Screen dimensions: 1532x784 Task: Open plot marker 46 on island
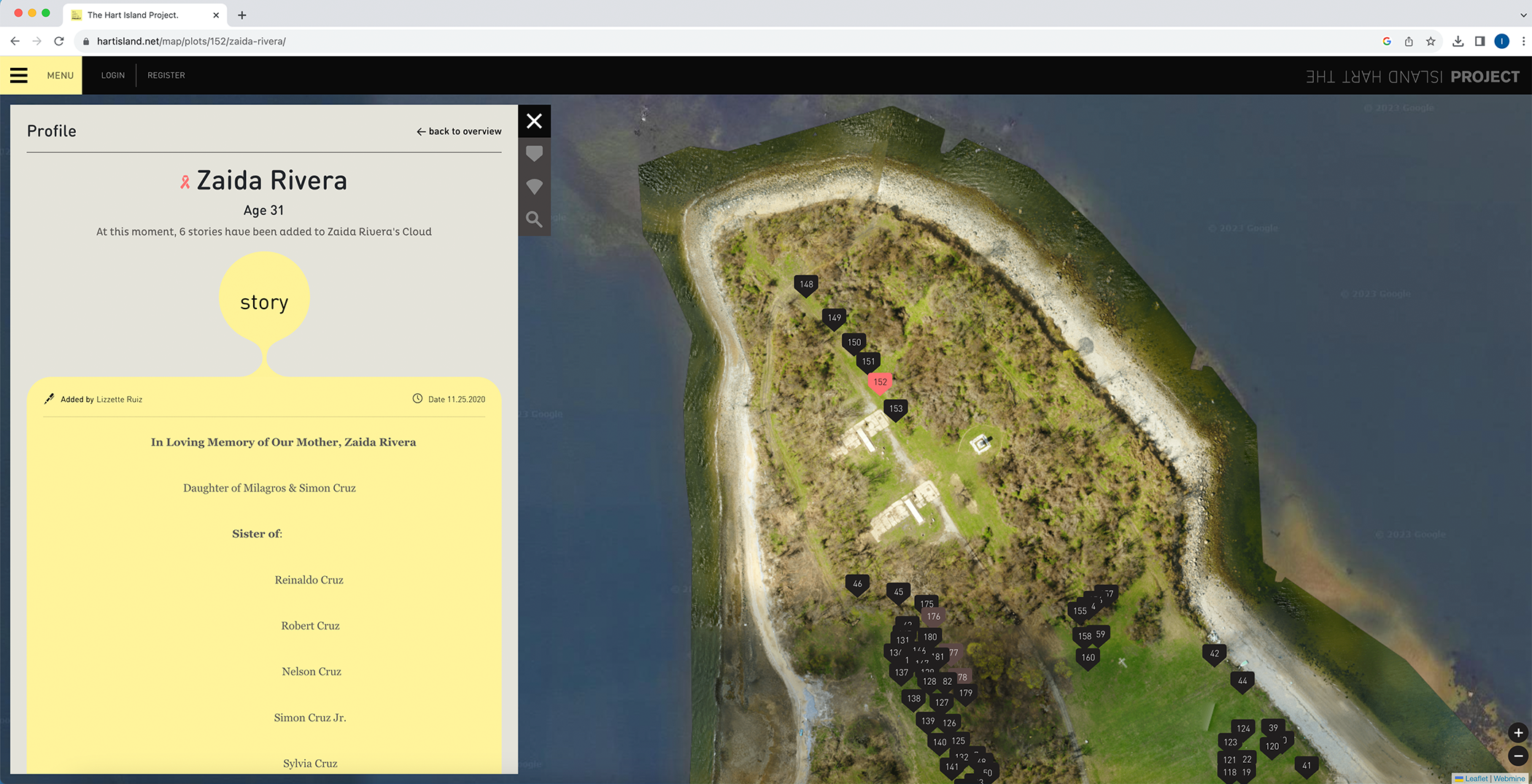[856, 583]
